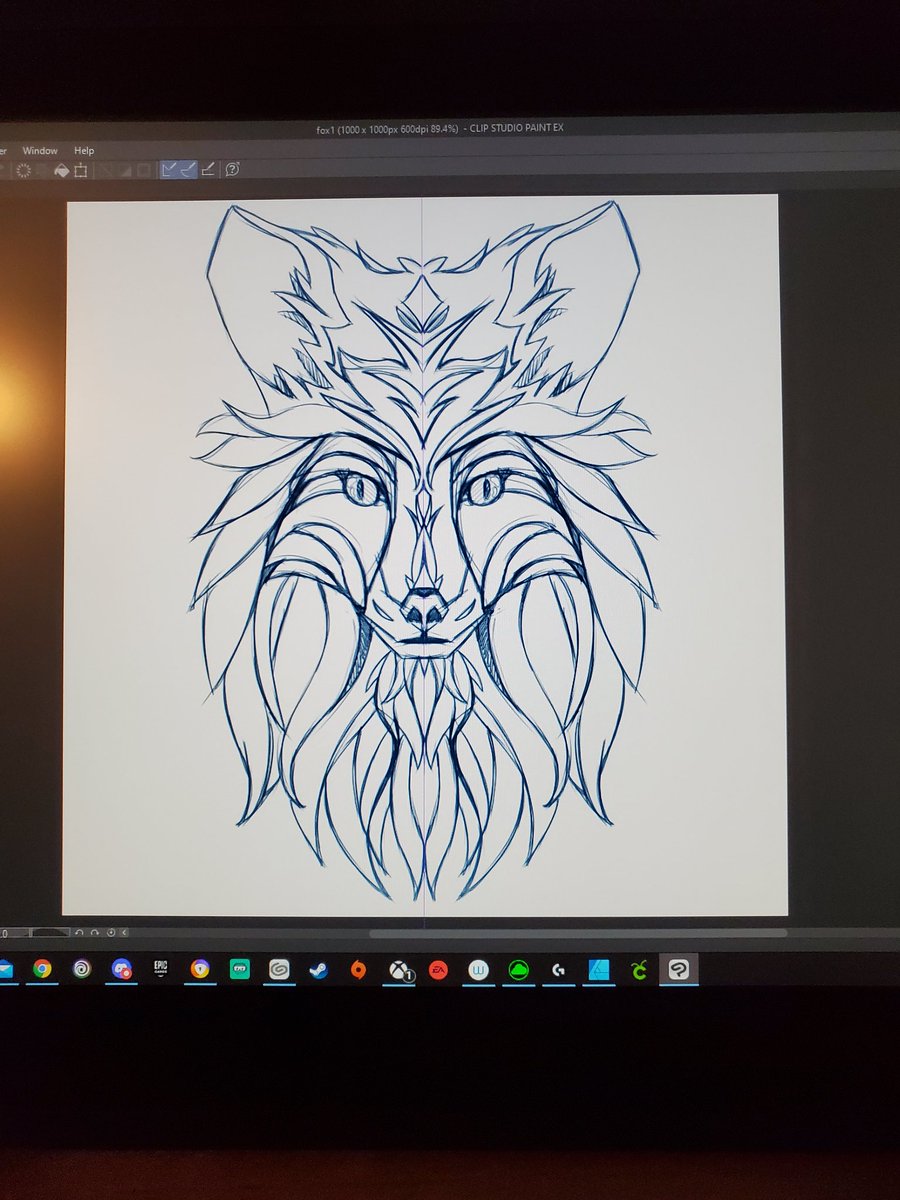Screen dimensions: 900x1200
Task: Open Clip Studio Paint support icon
Action: [x=232, y=169]
